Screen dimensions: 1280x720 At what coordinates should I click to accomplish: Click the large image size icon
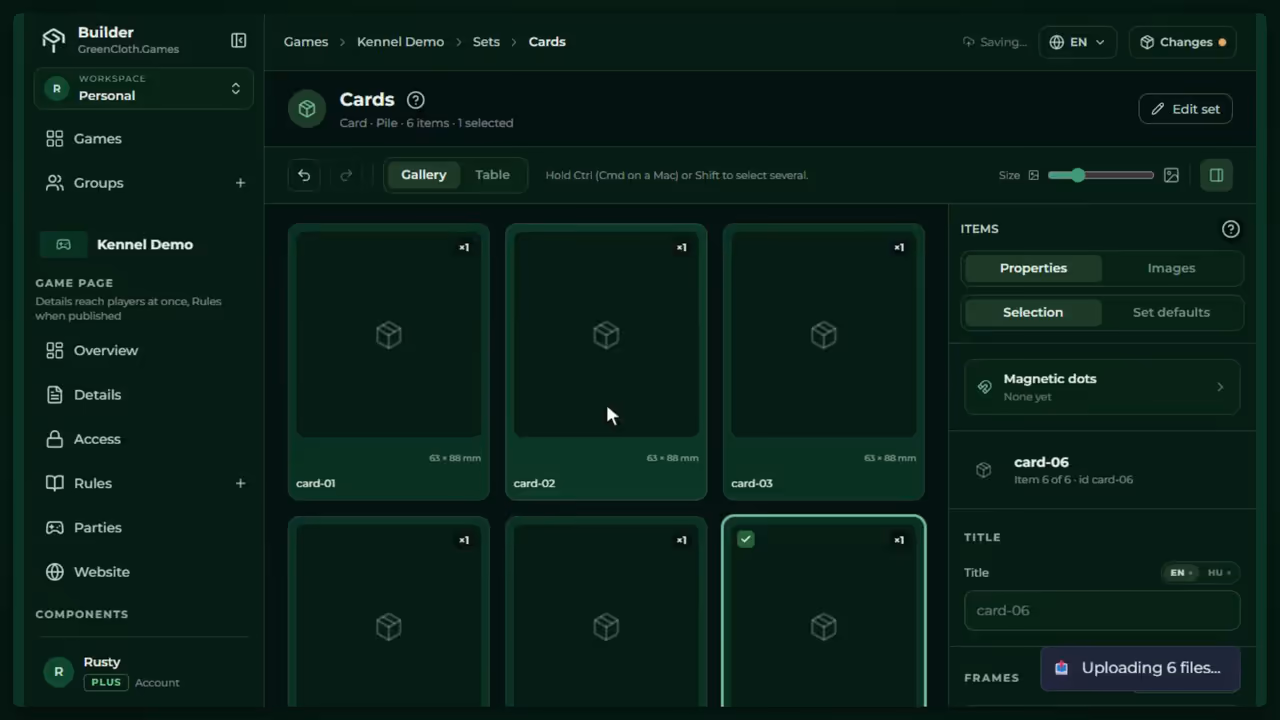click(1171, 175)
